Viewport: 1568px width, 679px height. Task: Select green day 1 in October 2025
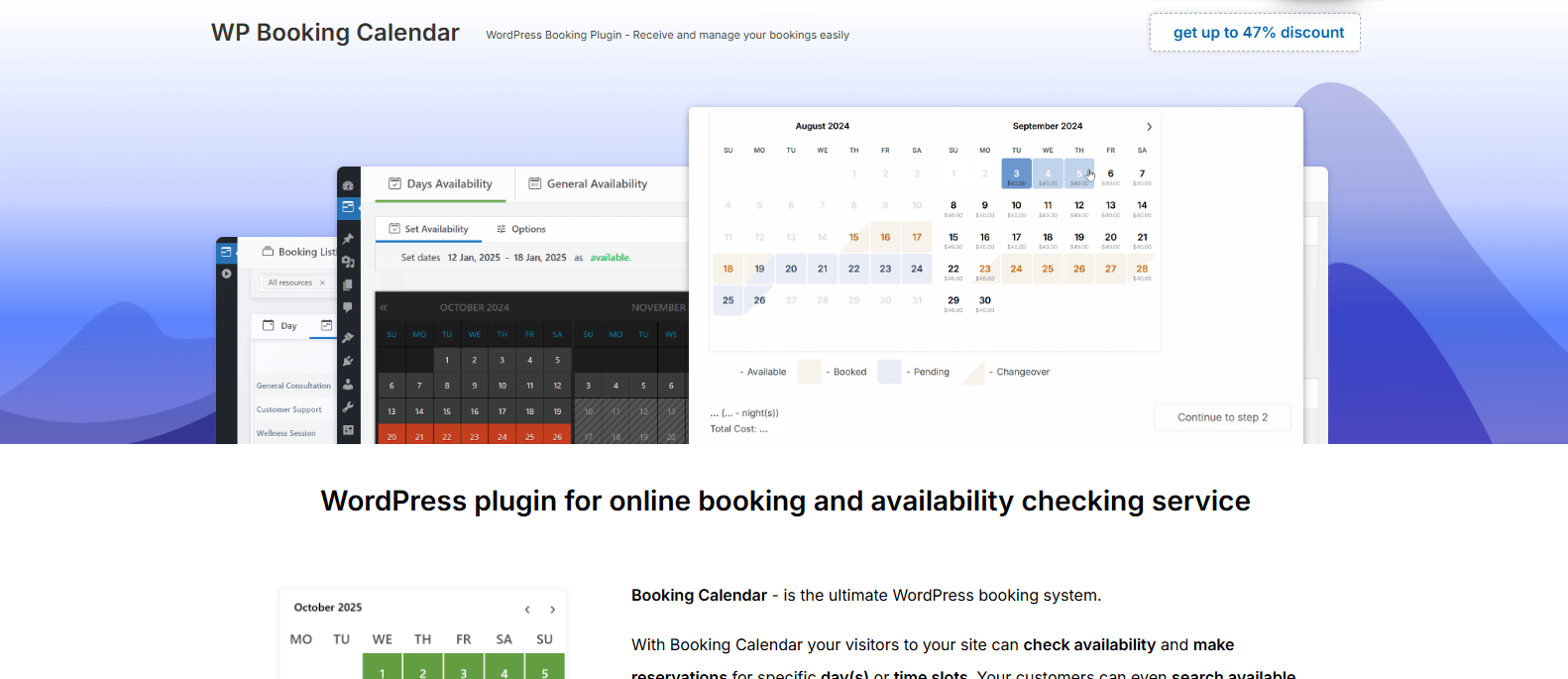(x=383, y=666)
